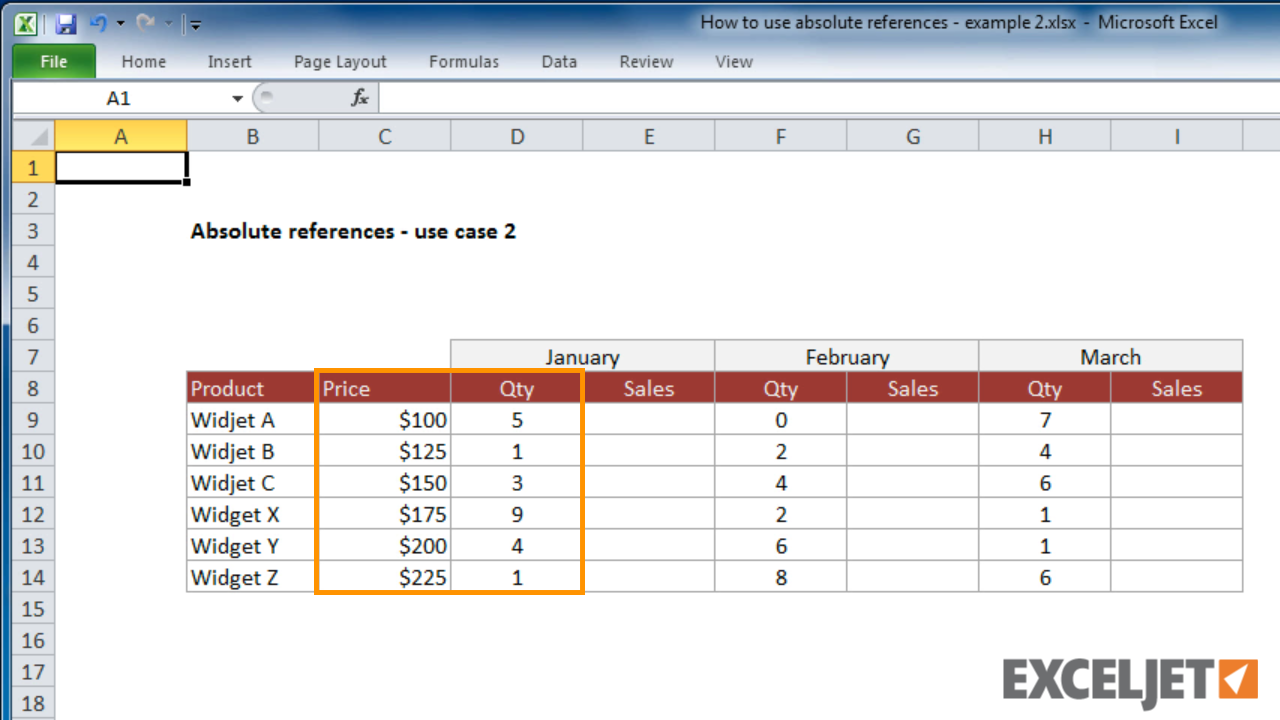Click empty March Sales cell for Widget Z
Image resolution: width=1280 pixels, height=720 pixels.
(x=1177, y=577)
